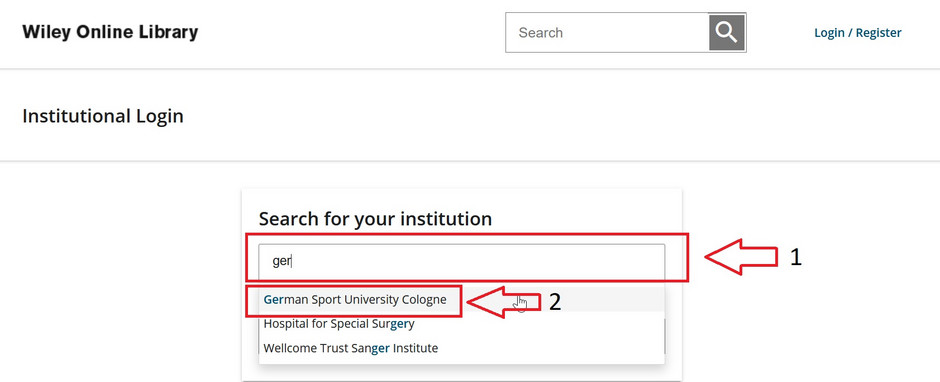Click the red arrow labeled 1
Image resolution: width=940 pixels, height=382 pixels.
click(x=741, y=257)
